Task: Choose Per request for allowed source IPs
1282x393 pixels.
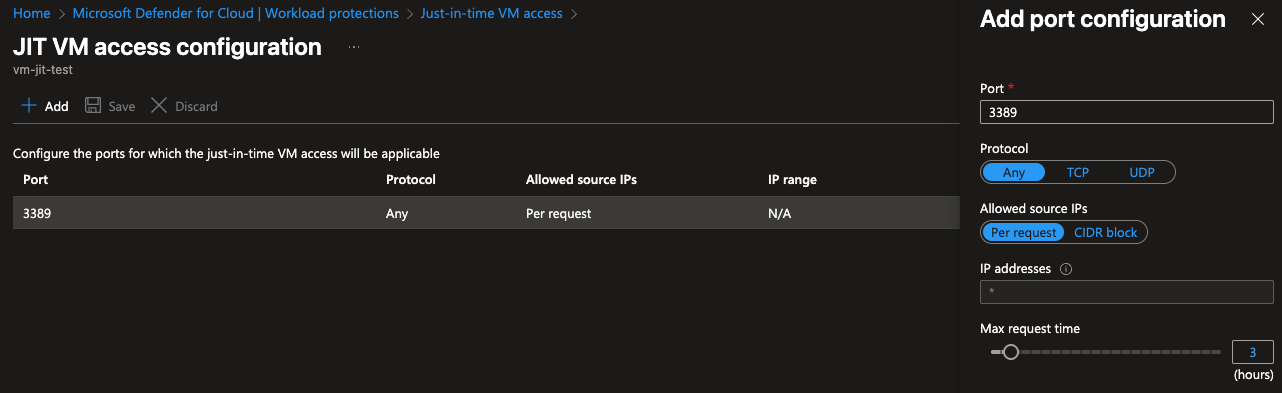Action: pos(1023,232)
